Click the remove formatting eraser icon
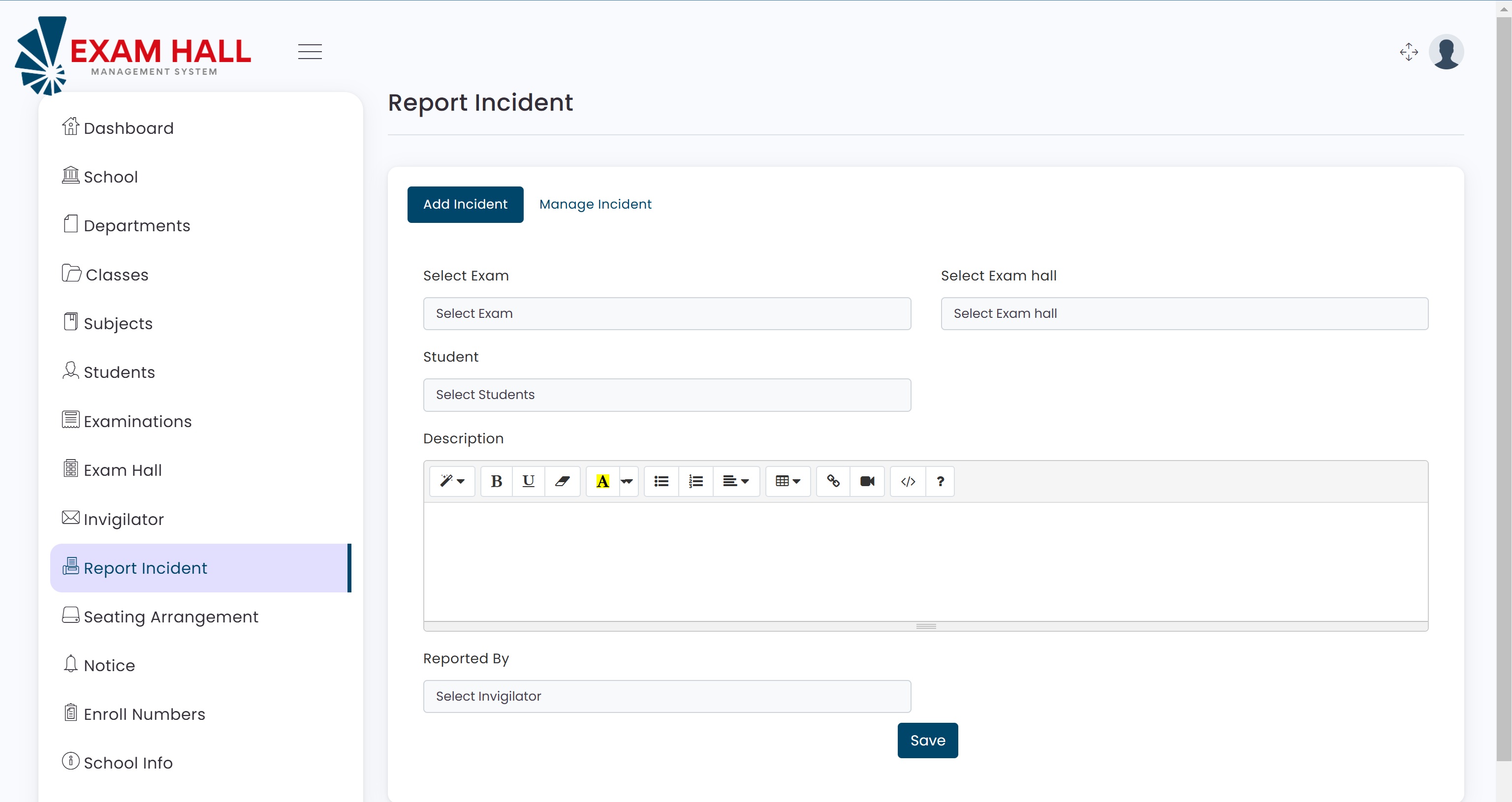The height and width of the screenshot is (802, 1512). (562, 481)
